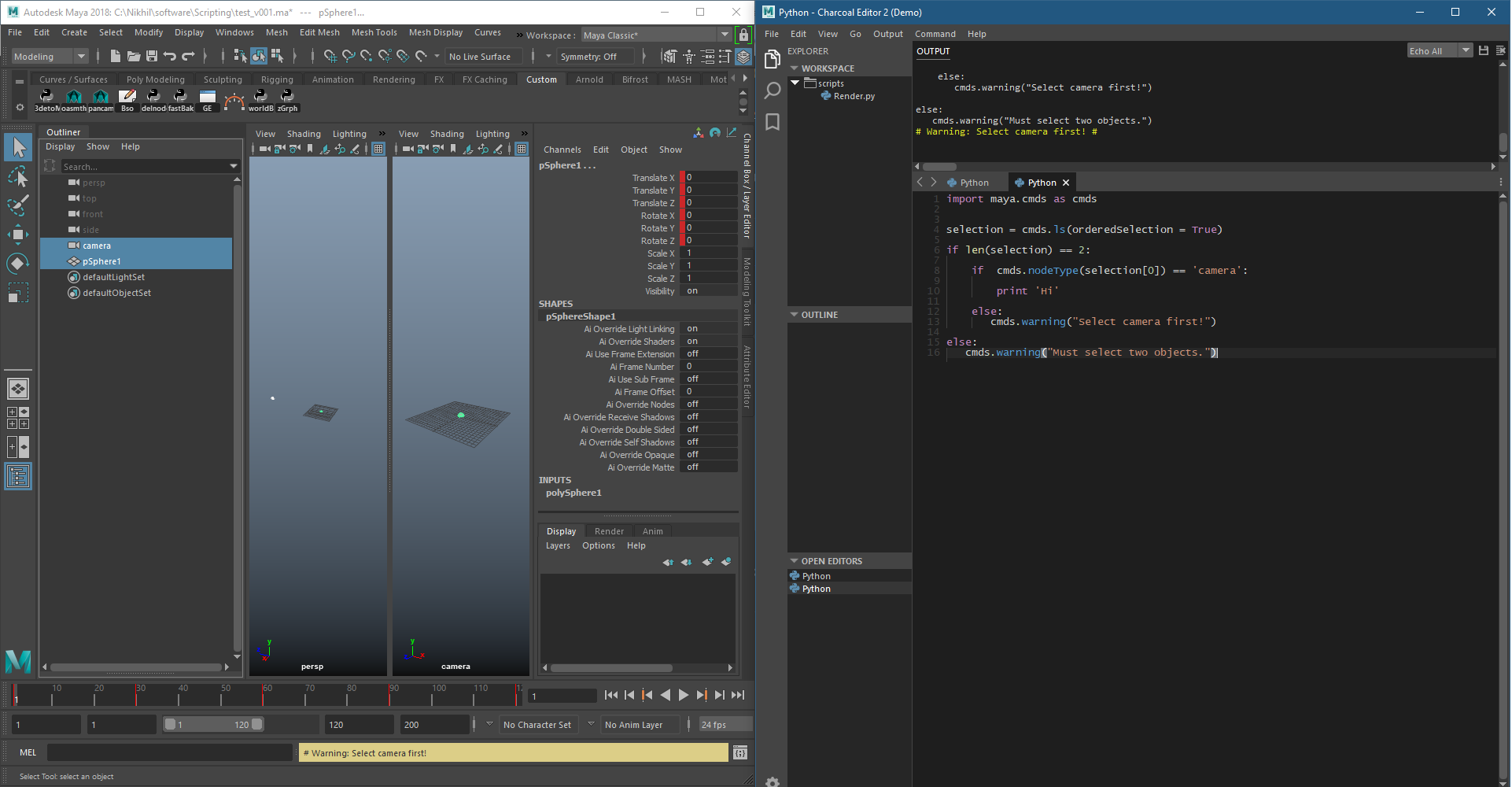
Task: Select Render.py in workspace
Action: [854, 96]
